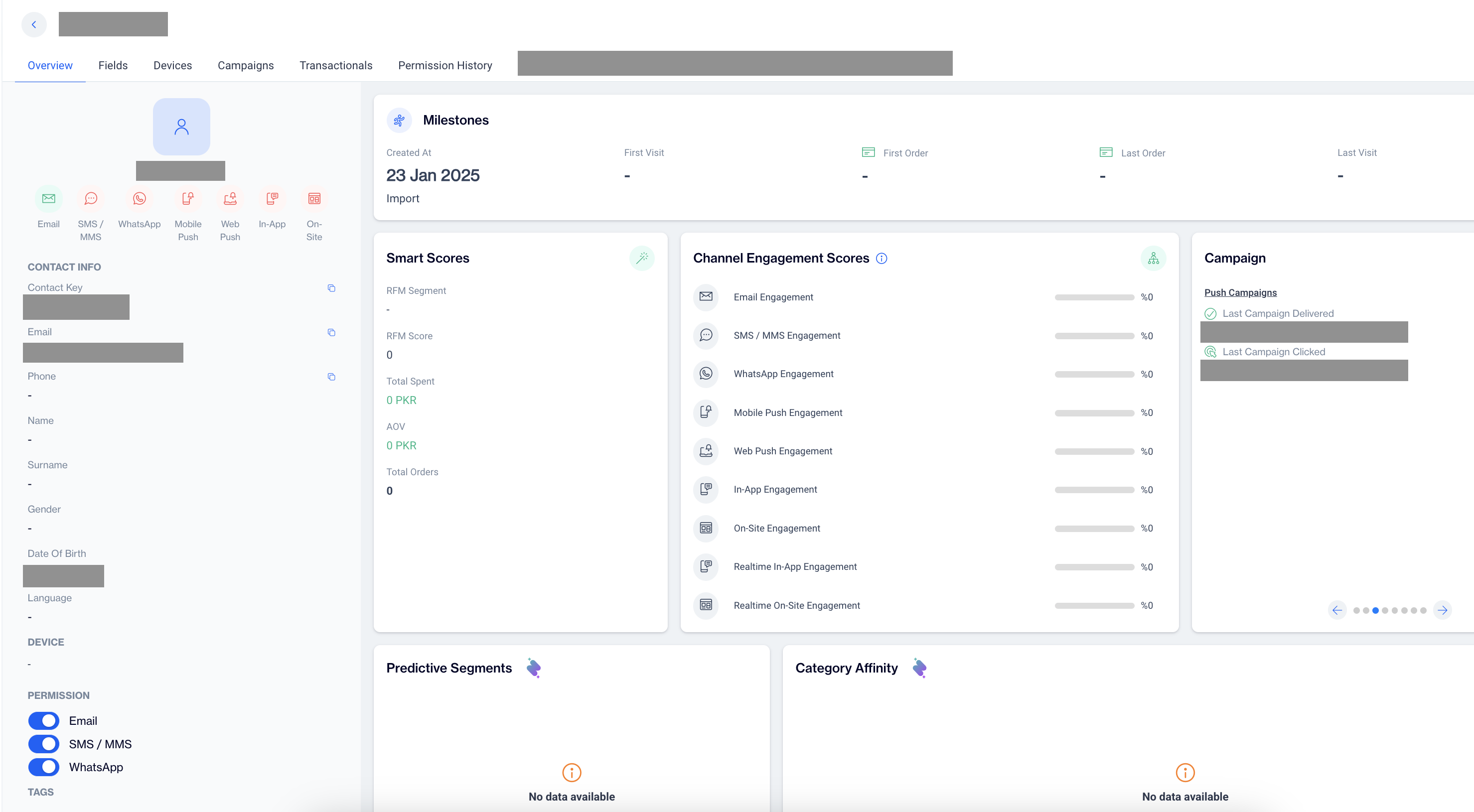This screenshot has width=1474, height=812.
Task: Click the Milestones sparkle icon
Action: click(400, 119)
